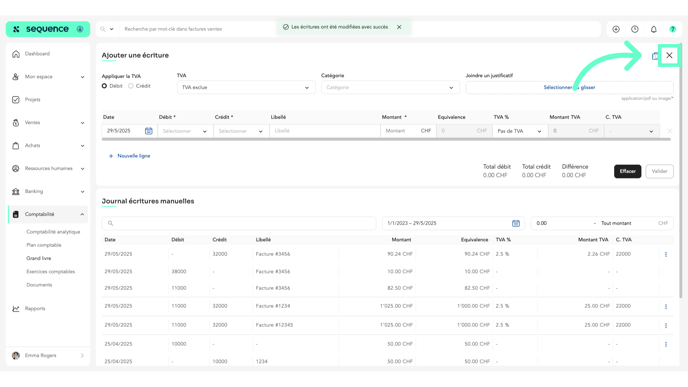Click the Montant input field
The image size is (688, 387).
point(408,131)
